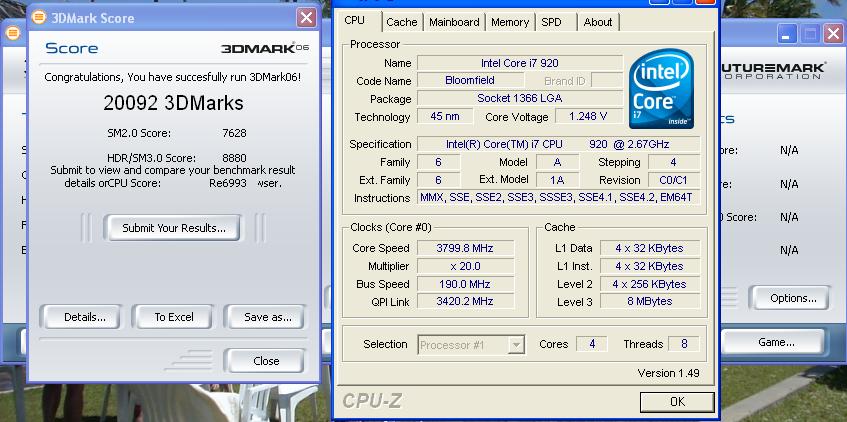The height and width of the screenshot is (422, 847).
Task: Click the Multiplier value x 20.0
Action: 465,266
